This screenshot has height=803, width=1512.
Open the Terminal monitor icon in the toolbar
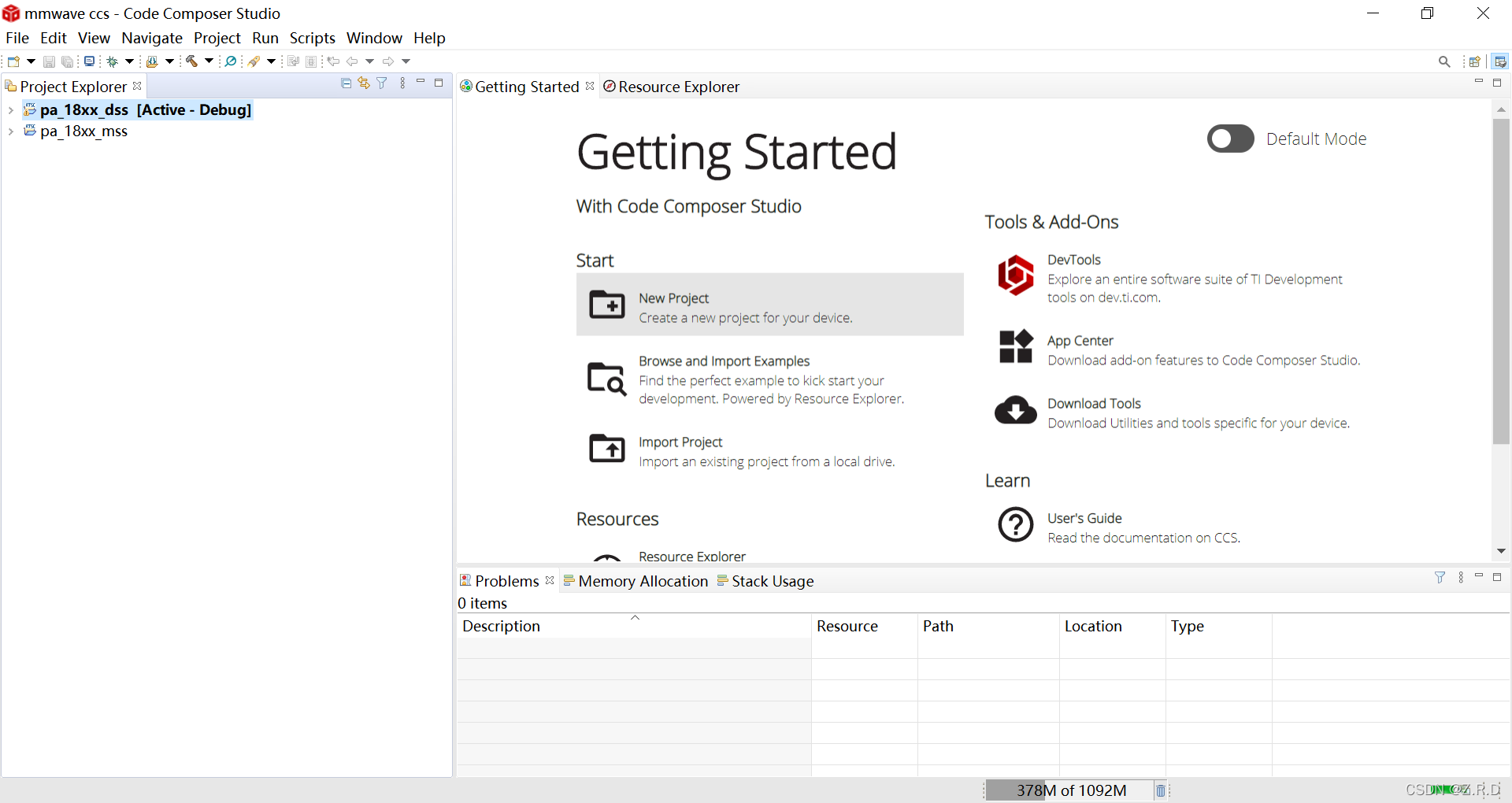(90, 61)
